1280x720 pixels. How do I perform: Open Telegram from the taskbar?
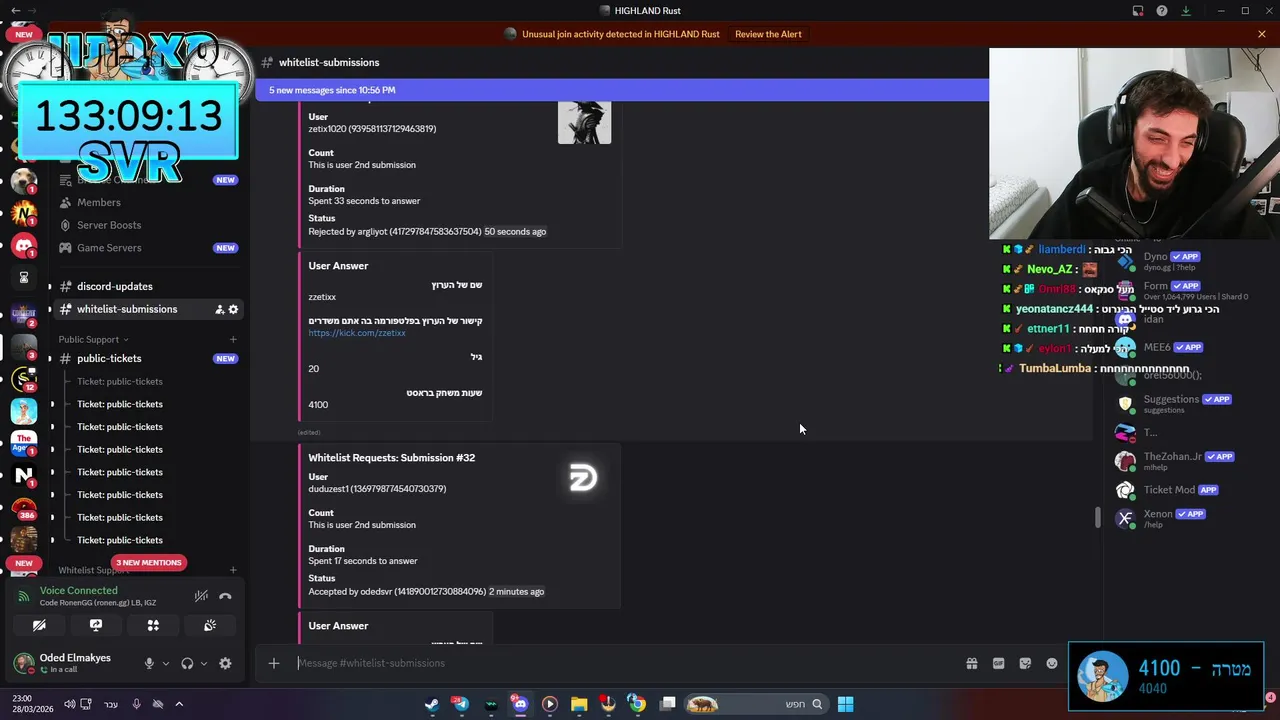pyautogui.click(x=461, y=704)
